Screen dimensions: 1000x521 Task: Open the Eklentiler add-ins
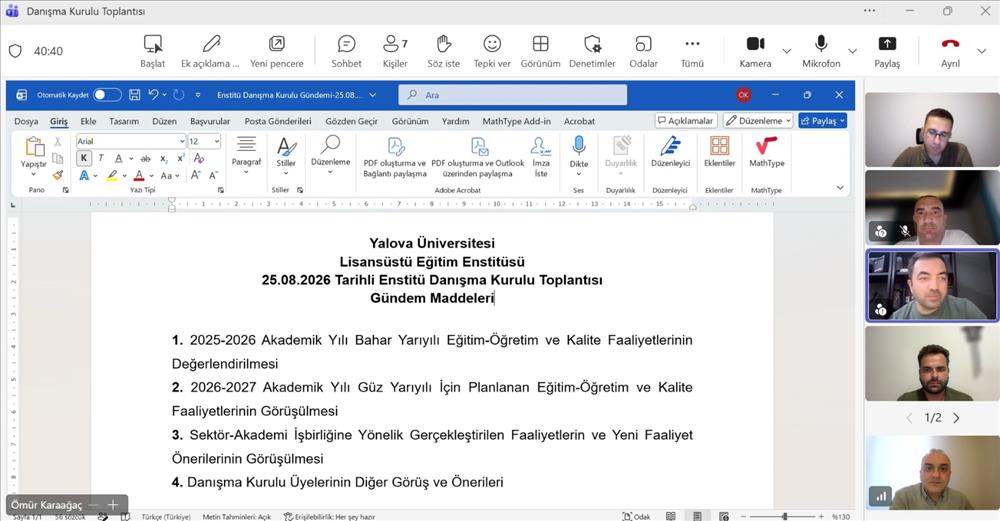(x=719, y=152)
